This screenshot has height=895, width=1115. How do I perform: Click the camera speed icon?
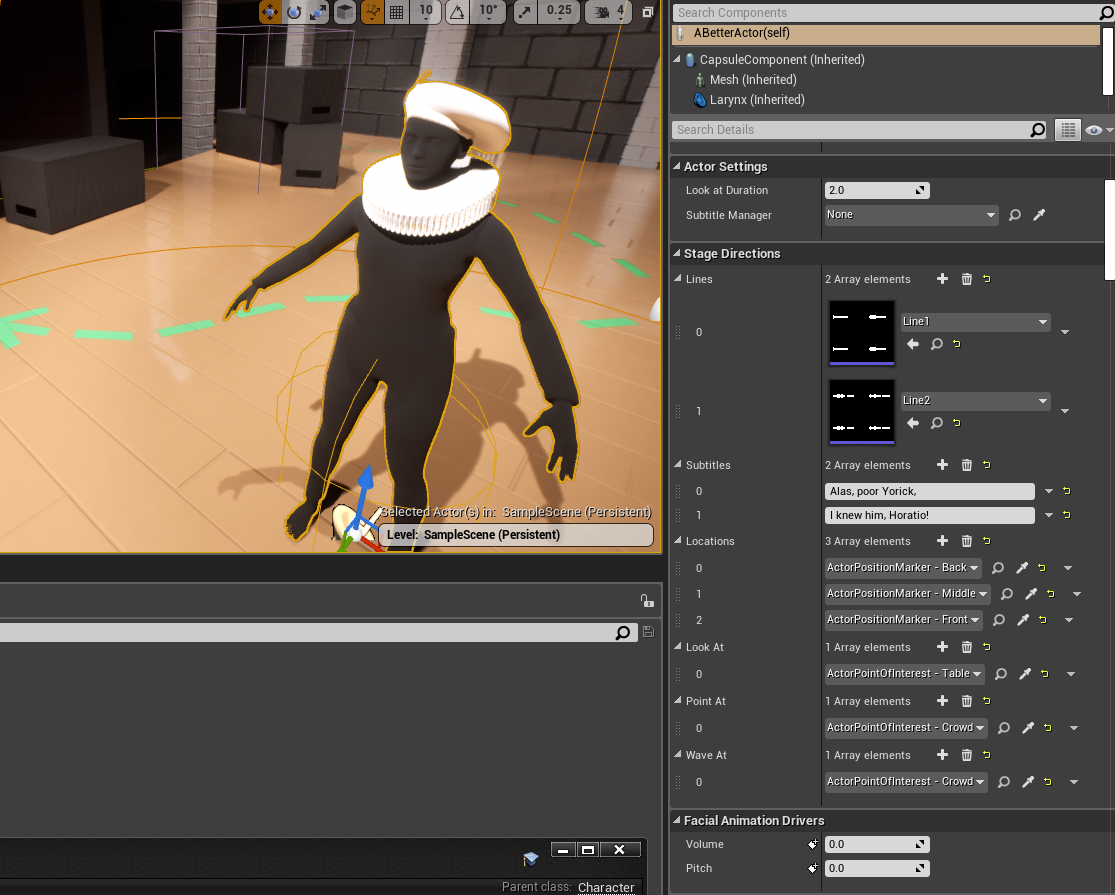click(602, 12)
